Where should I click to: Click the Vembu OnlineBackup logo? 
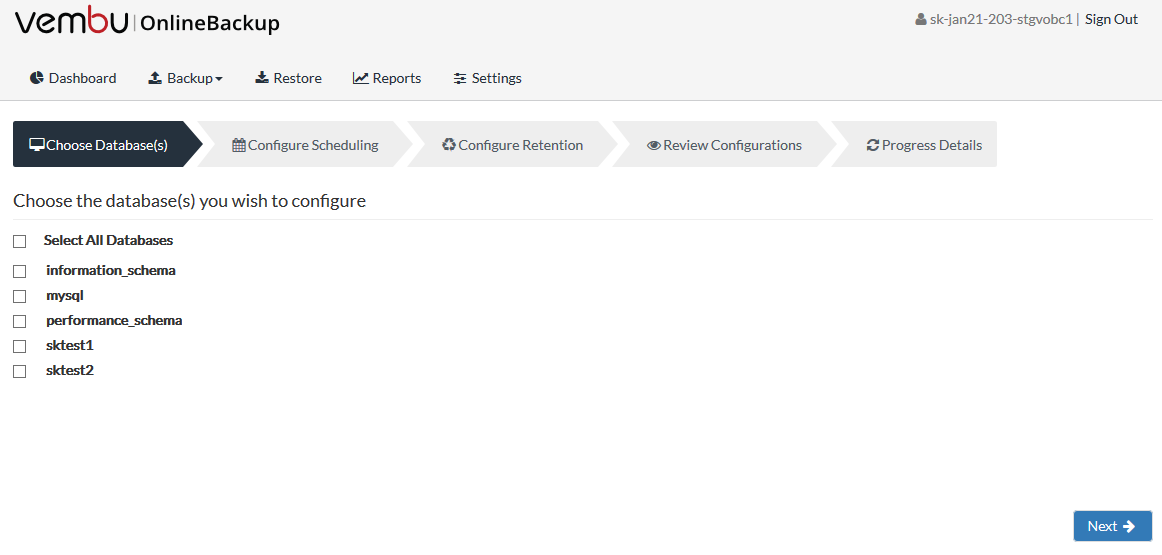(147, 21)
